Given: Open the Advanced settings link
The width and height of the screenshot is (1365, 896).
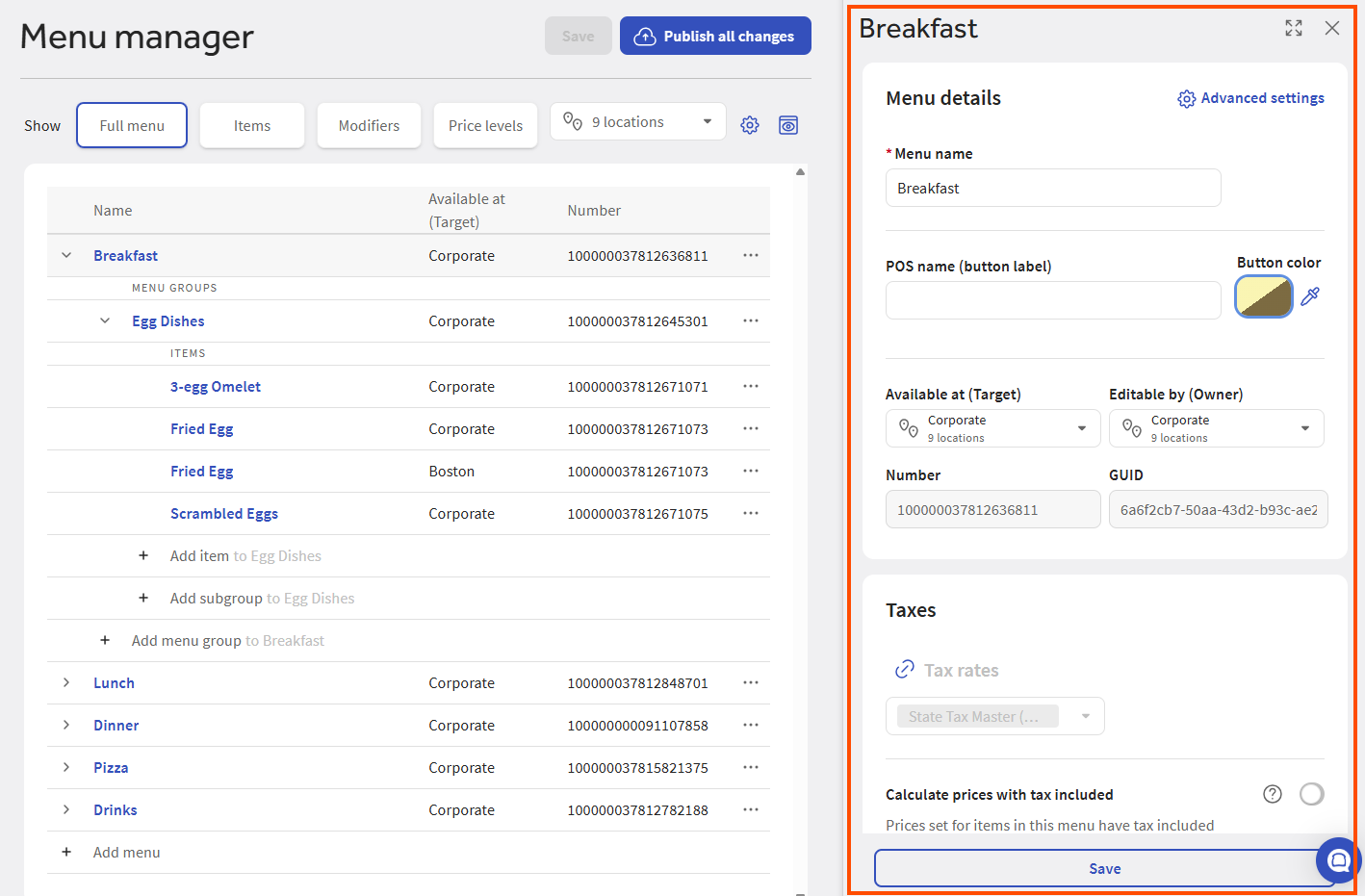Looking at the screenshot, I should [1262, 98].
